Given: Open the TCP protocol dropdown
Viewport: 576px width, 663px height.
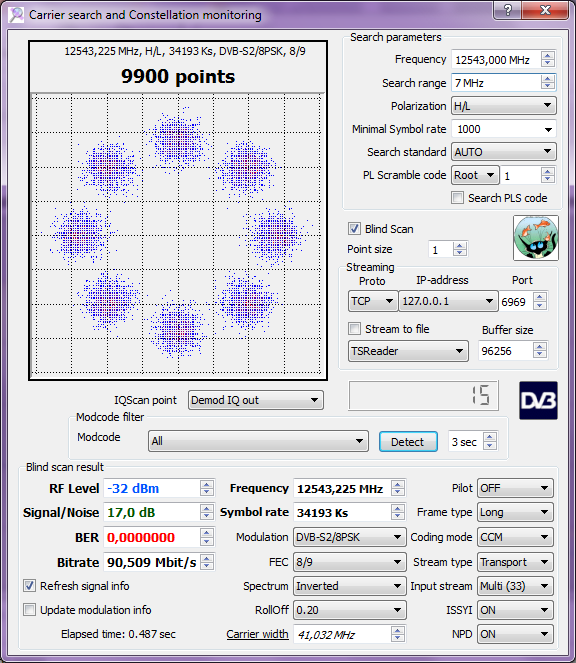Looking at the screenshot, I should (x=373, y=301).
